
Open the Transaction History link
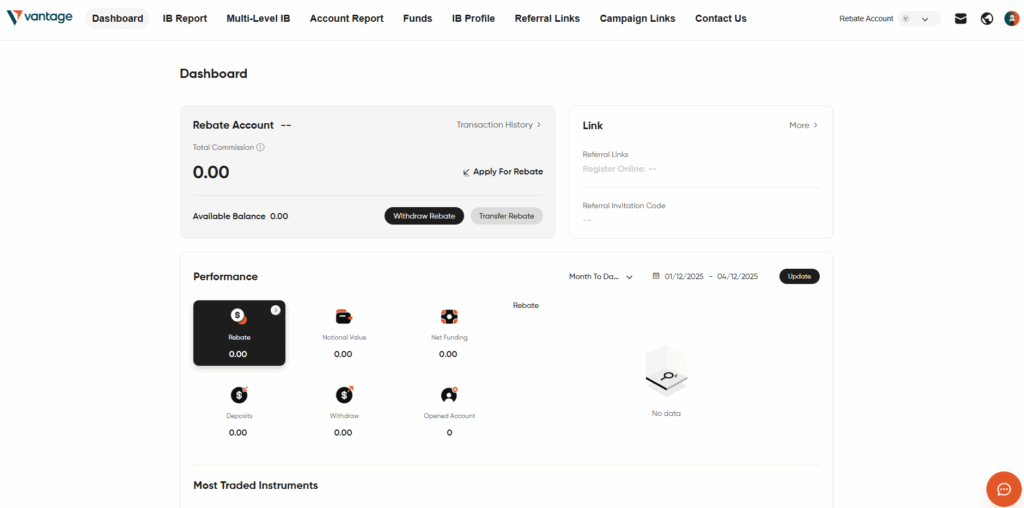498,125
